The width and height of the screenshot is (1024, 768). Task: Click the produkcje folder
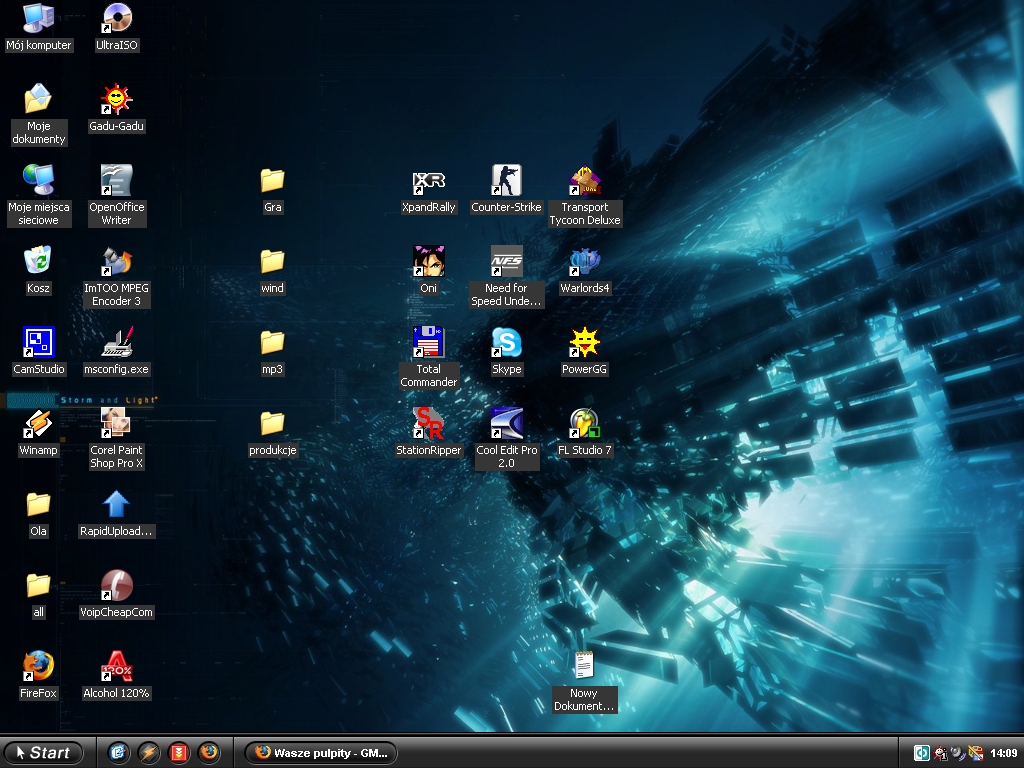pos(272,424)
